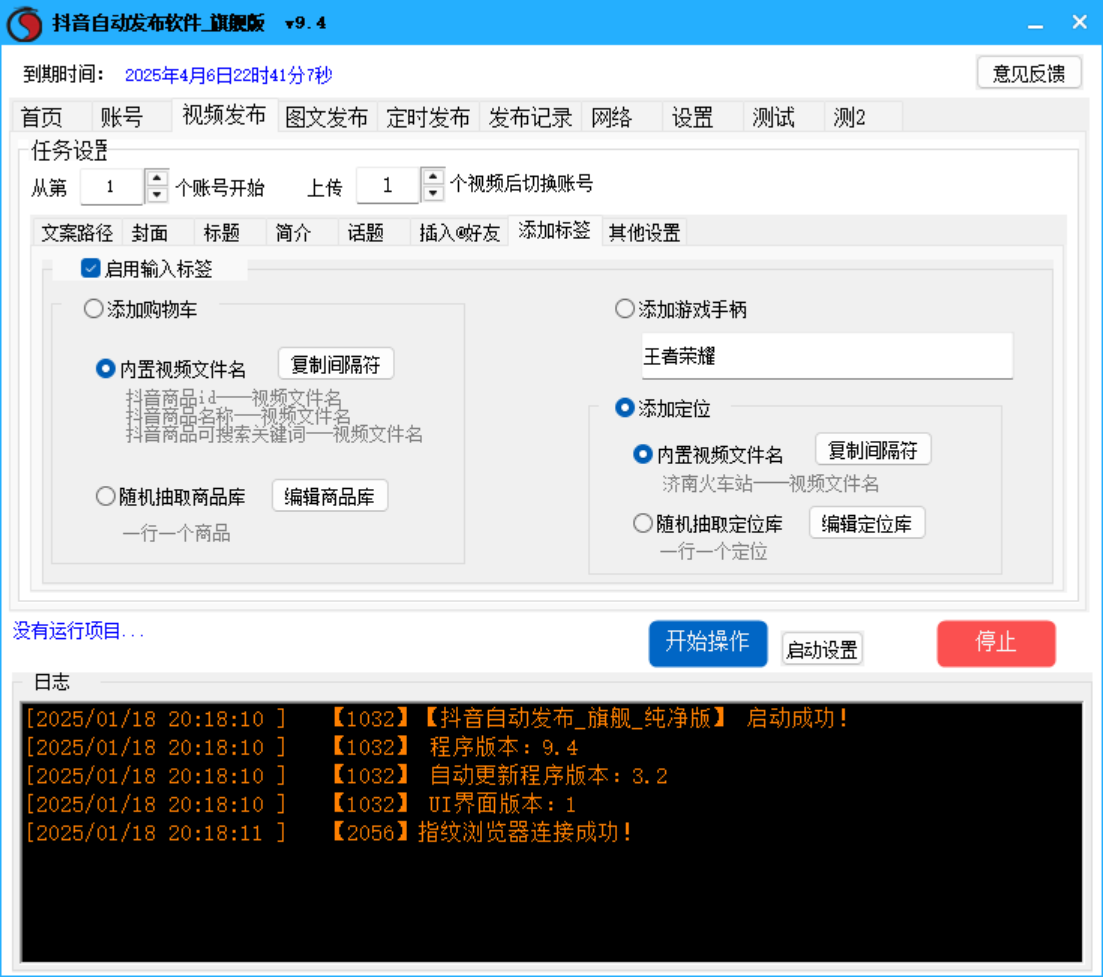This screenshot has width=1103, height=977.
Task: Toggle the 启用输入标签 checkbox
Action: point(91,268)
